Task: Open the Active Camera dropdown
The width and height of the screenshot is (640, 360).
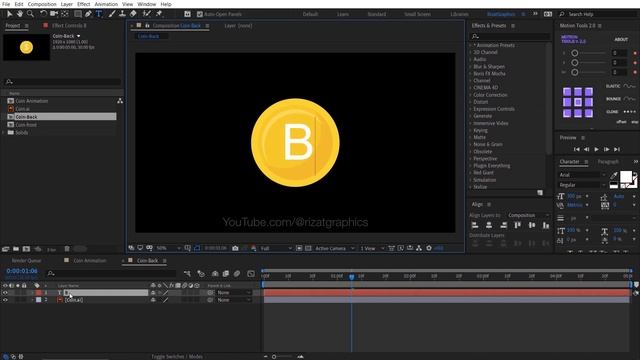Action: coord(335,248)
